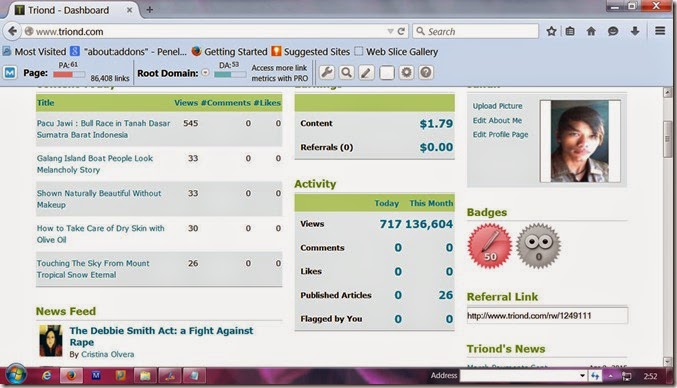Open the Getting Started bookmark
Screen dimensions: 677x388
point(230,52)
